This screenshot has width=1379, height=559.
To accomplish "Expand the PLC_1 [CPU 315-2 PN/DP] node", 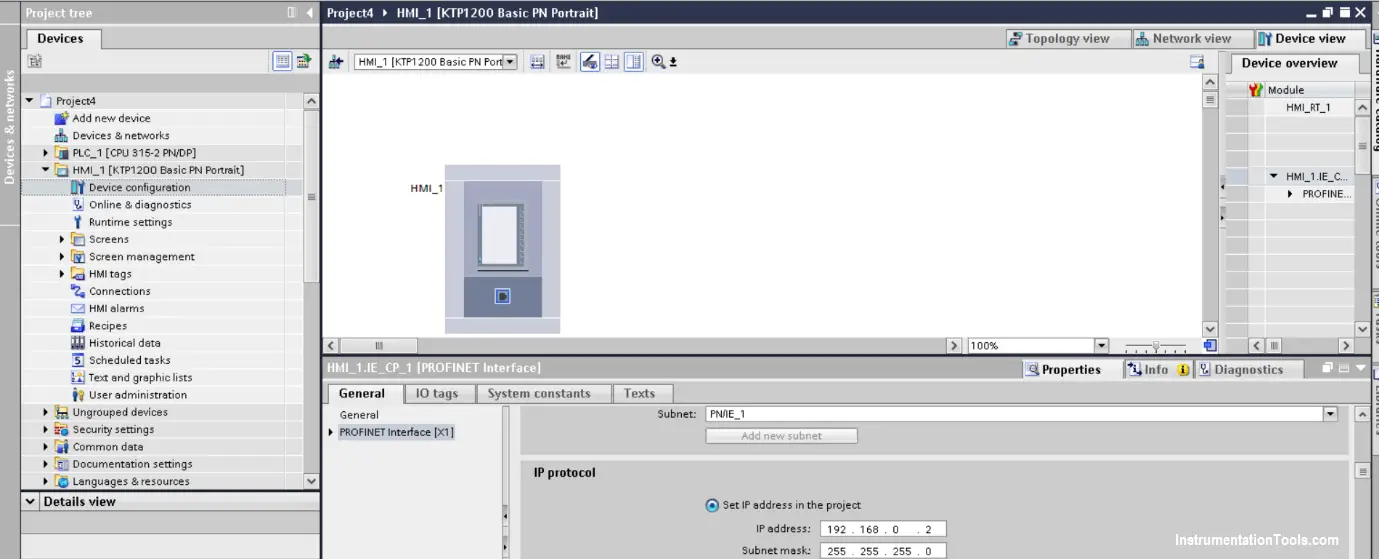I will [46, 153].
